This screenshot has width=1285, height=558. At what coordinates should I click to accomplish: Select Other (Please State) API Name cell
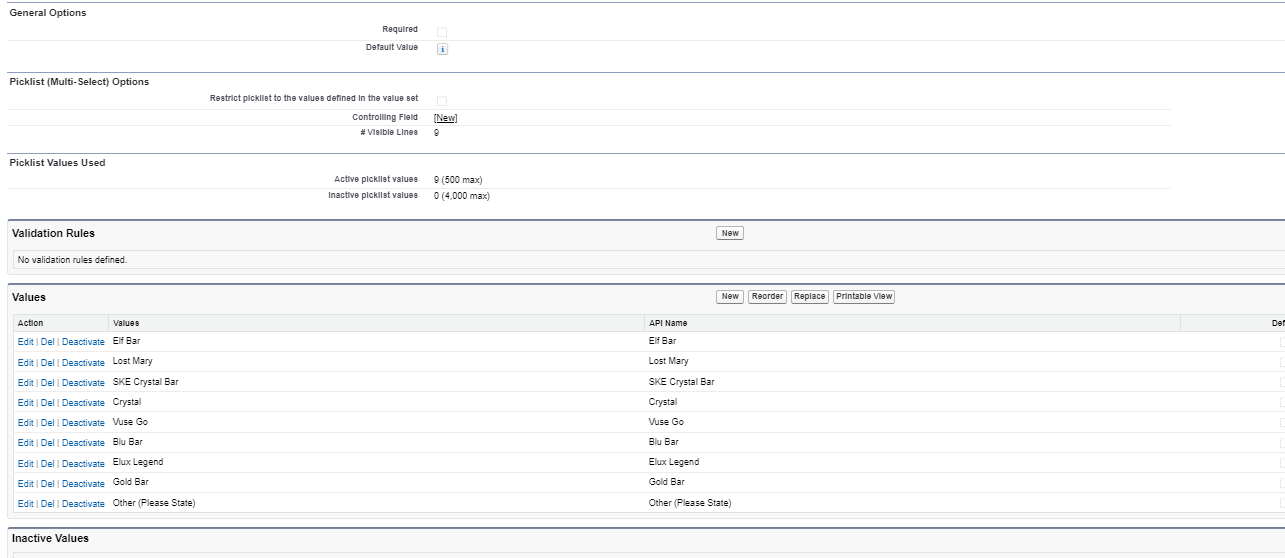point(690,503)
